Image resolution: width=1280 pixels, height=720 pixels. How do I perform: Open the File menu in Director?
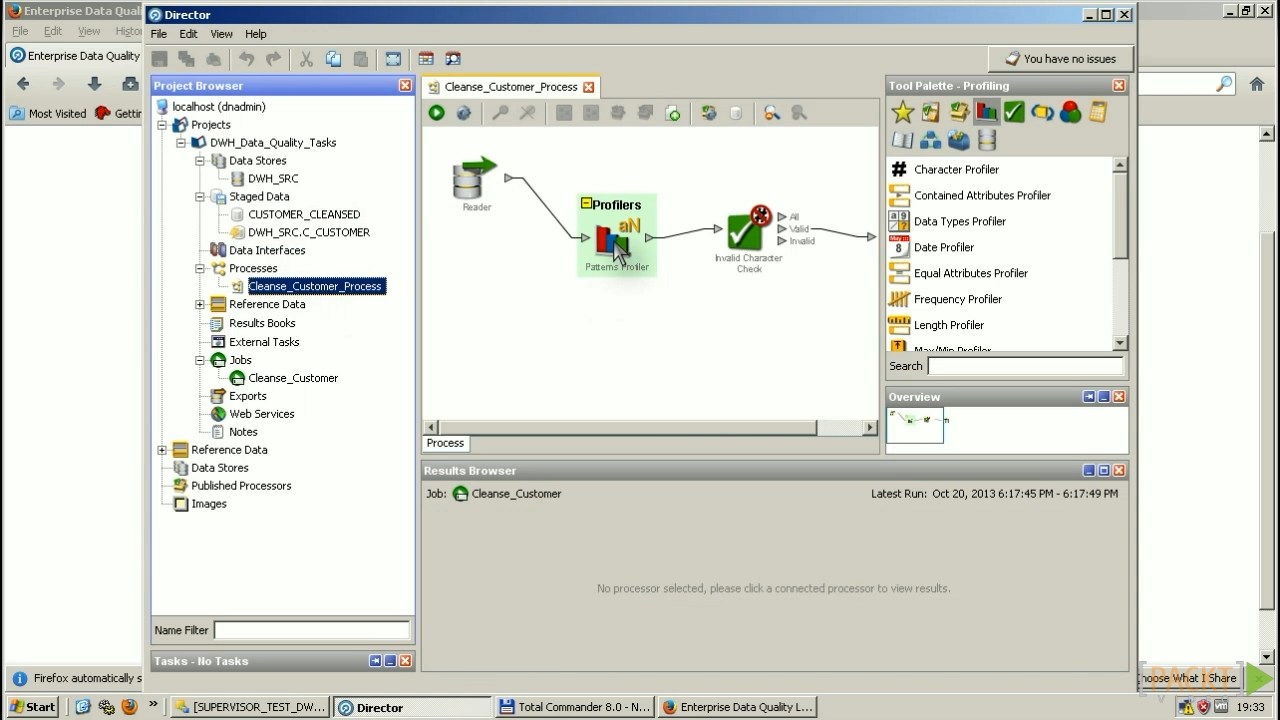coord(159,34)
